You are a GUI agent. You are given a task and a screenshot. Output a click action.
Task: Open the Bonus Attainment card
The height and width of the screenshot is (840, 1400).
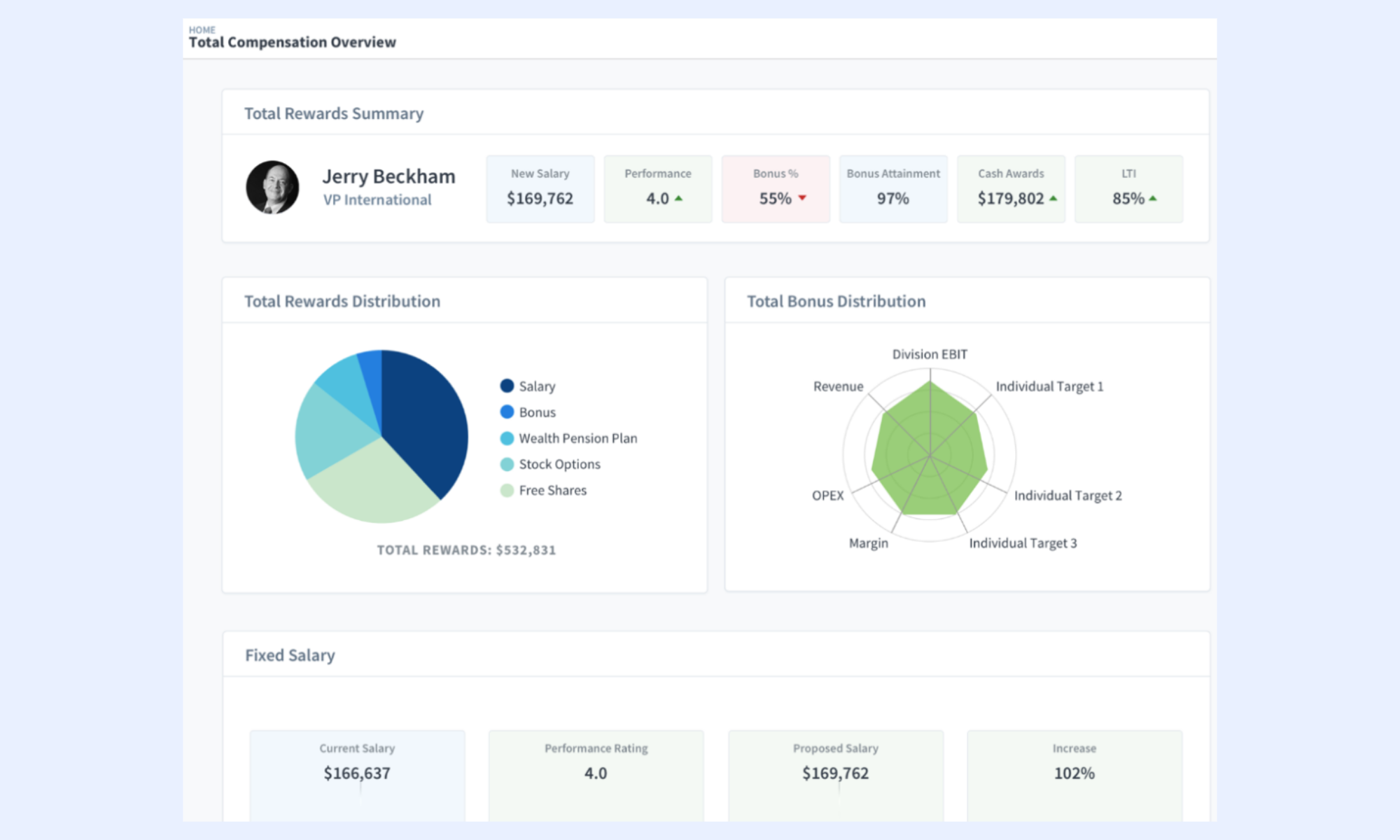point(893,189)
